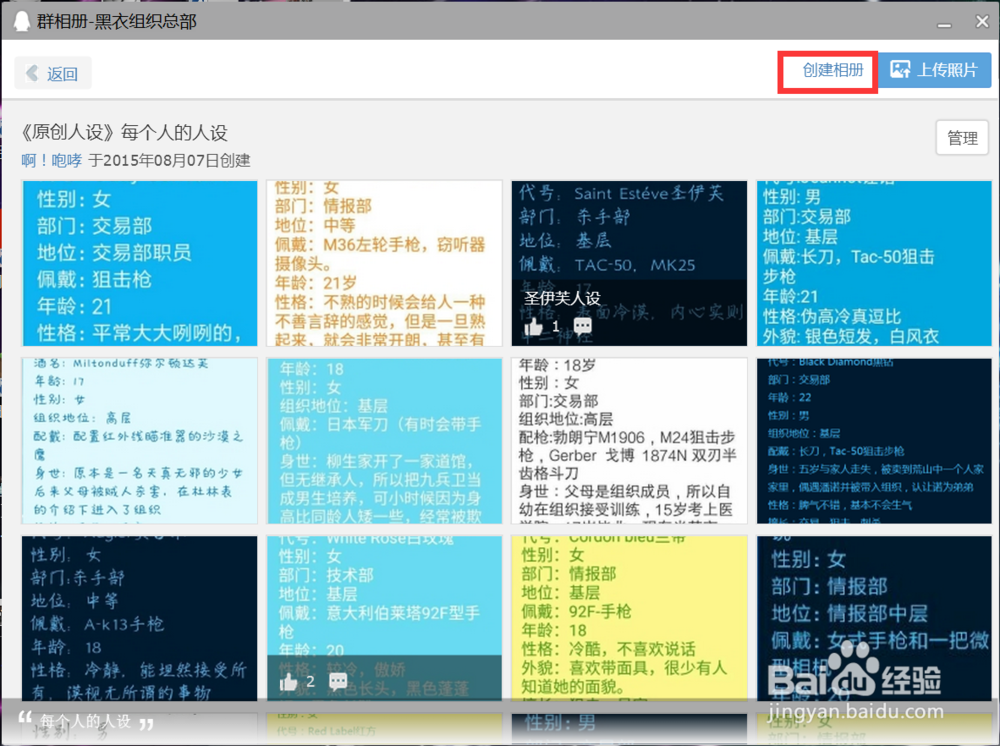Open thumbnail mentioning 勃朗宁M1906

(629, 441)
